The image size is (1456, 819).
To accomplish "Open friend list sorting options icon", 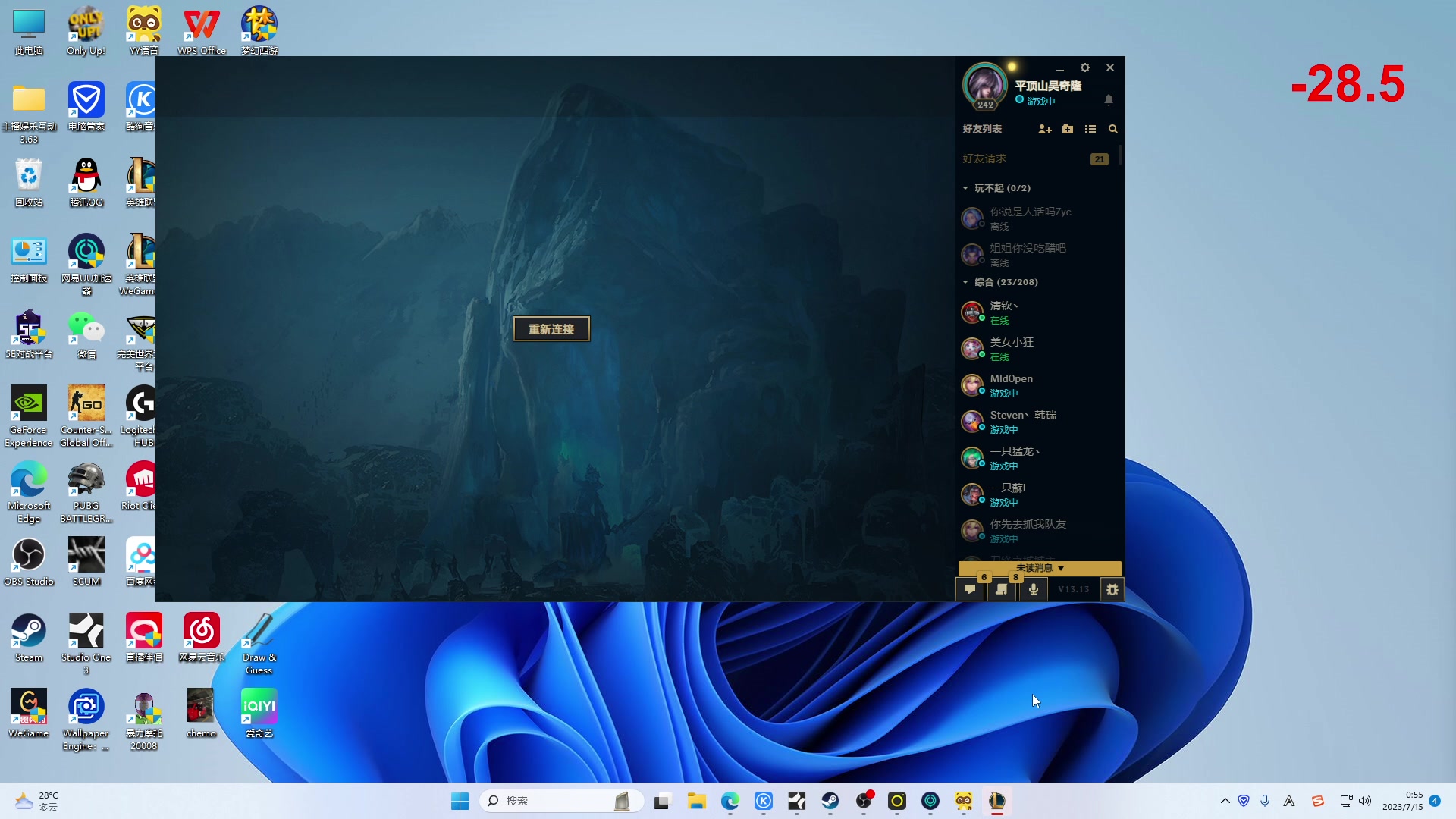I will [1090, 129].
